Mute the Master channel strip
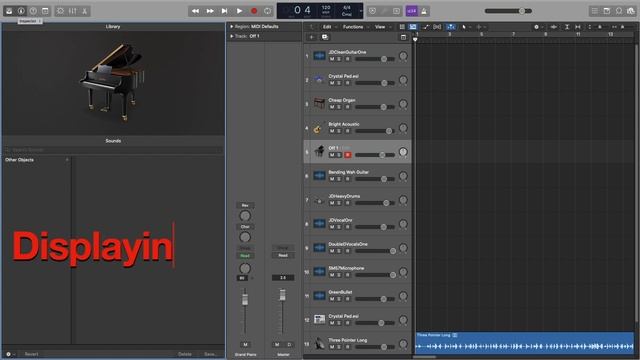 coord(277,344)
